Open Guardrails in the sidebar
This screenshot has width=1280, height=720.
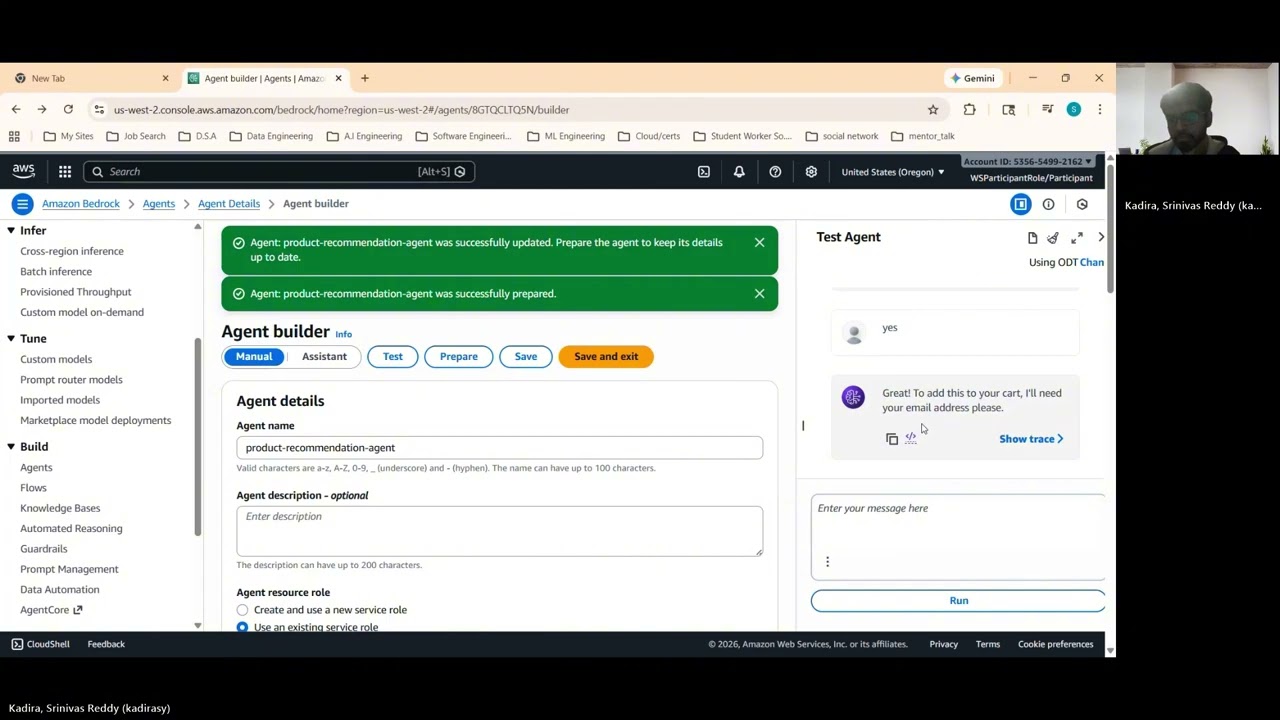point(44,549)
